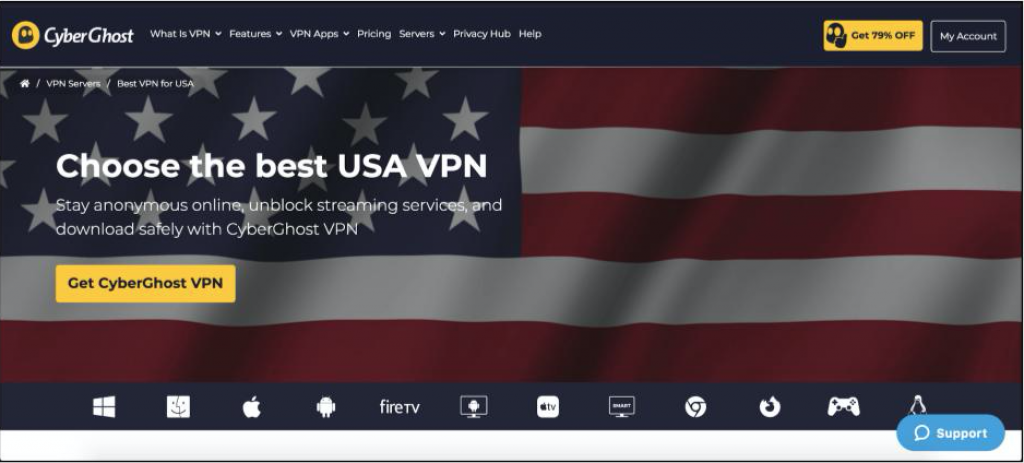Expand the What is VPN menu
Viewport: 1024px width, 463px height.
185,34
